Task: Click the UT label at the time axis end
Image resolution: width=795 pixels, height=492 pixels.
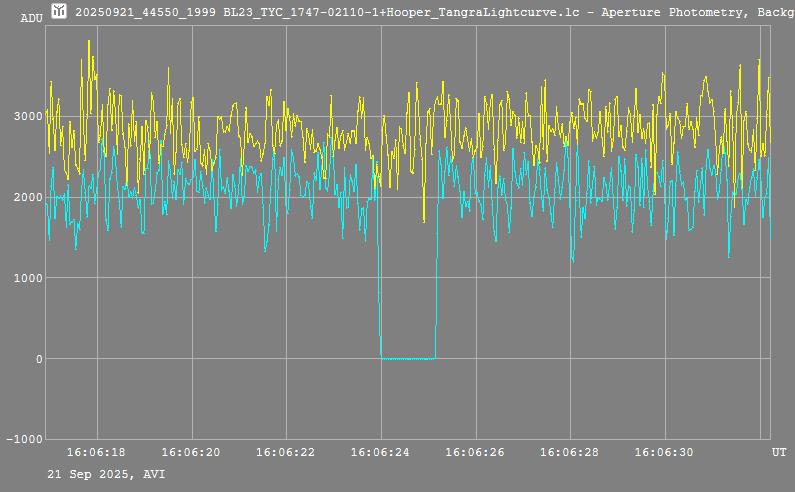Action: pos(778,453)
